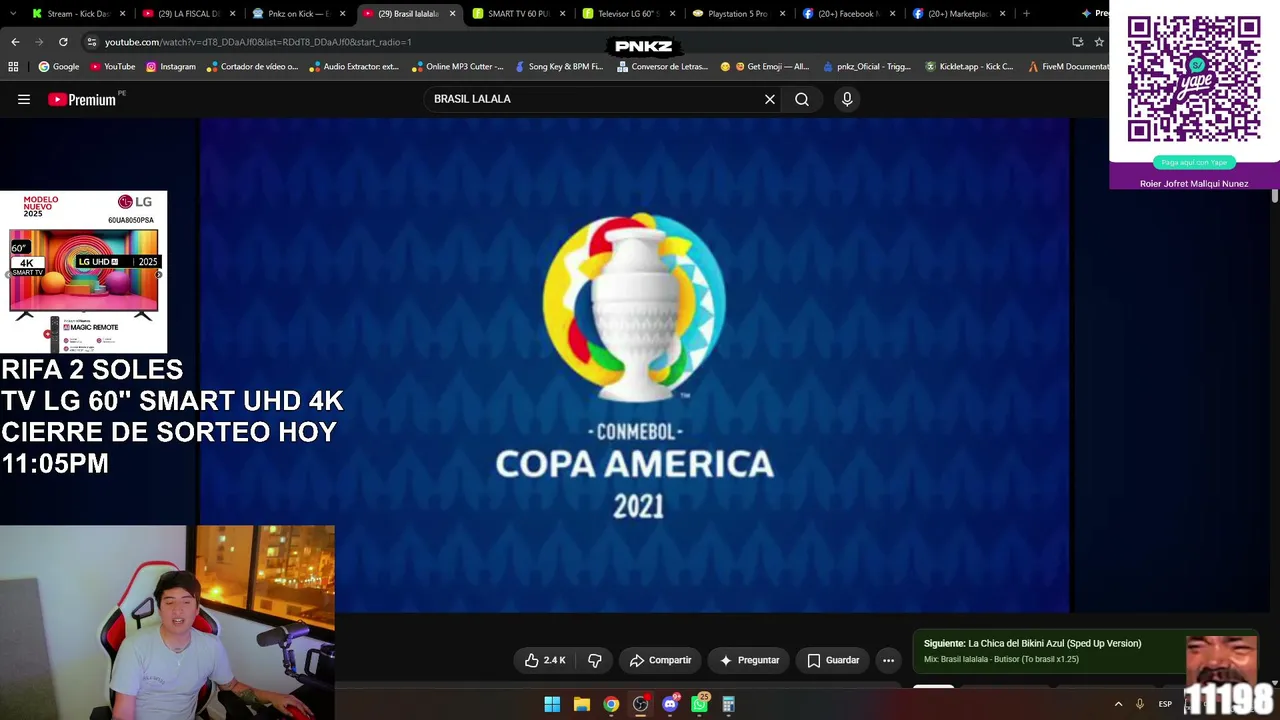Viewport: 1280px width, 720px height.
Task: Open File Explorer from the taskbar
Action: click(581, 705)
